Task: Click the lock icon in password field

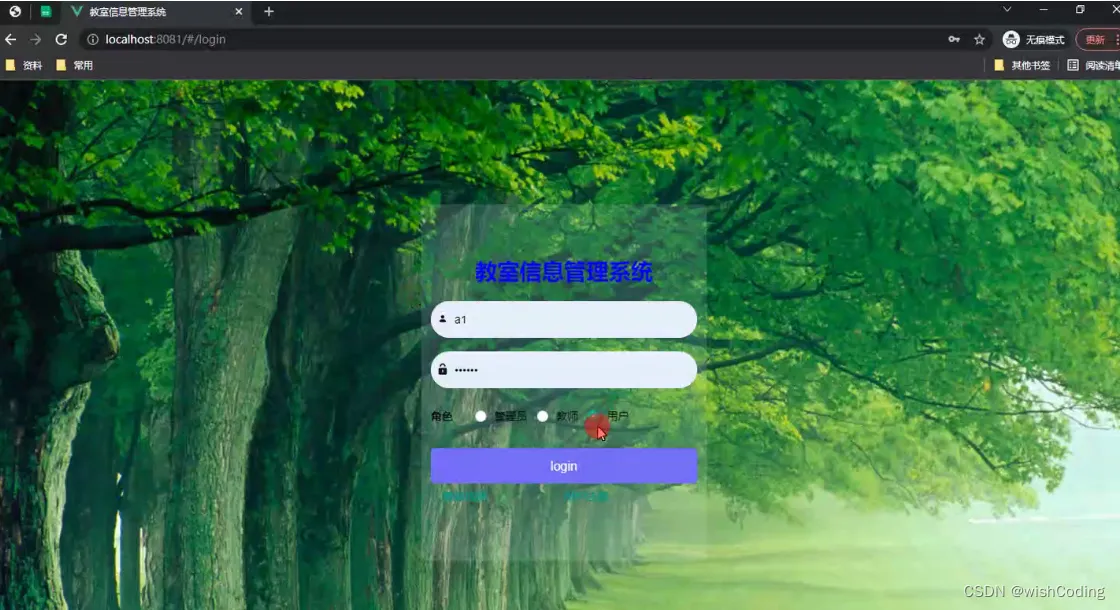Action: (x=443, y=369)
